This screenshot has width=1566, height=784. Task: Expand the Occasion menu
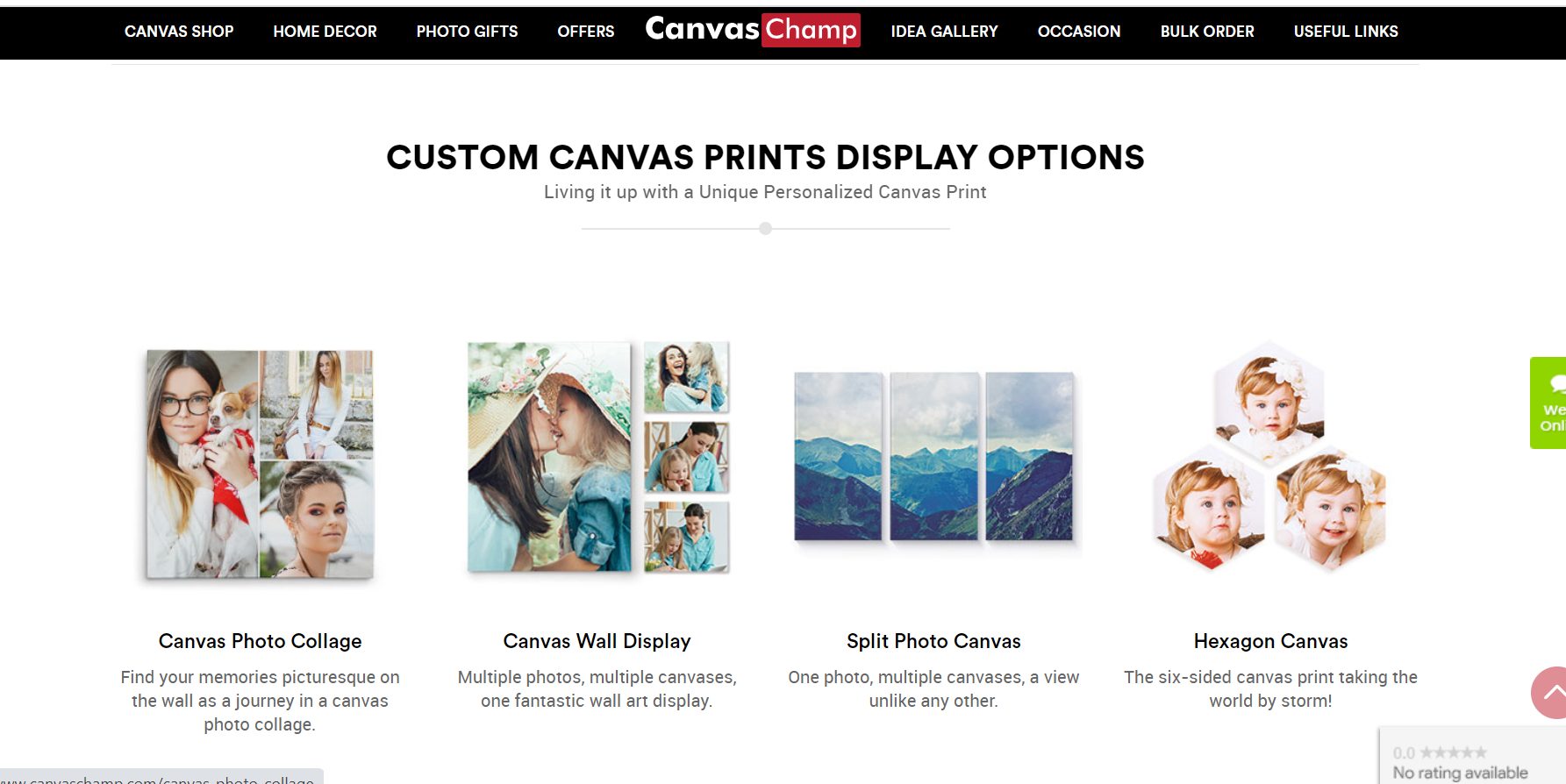(1079, 32)
